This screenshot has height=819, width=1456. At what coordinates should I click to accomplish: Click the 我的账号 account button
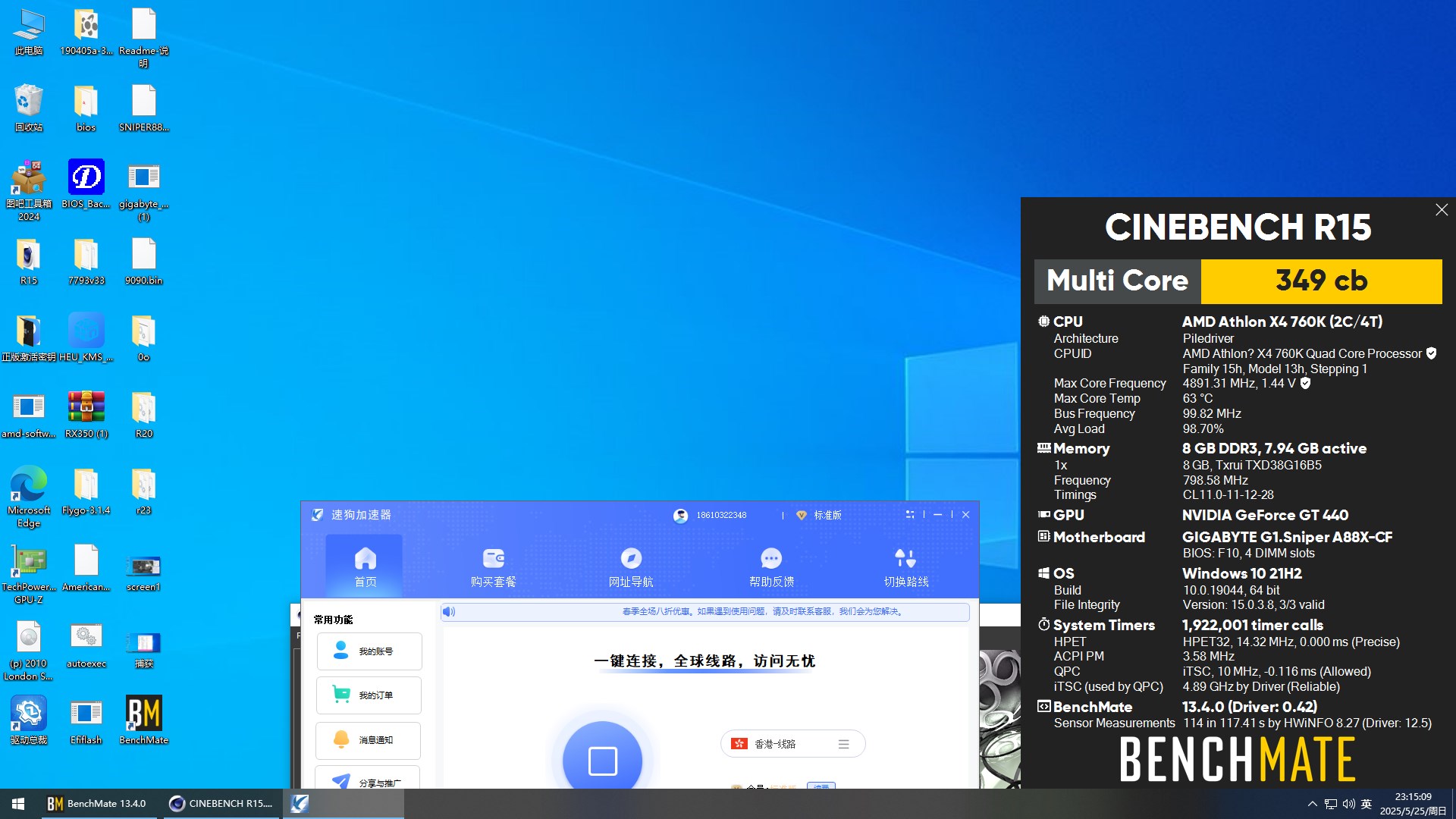369,651
